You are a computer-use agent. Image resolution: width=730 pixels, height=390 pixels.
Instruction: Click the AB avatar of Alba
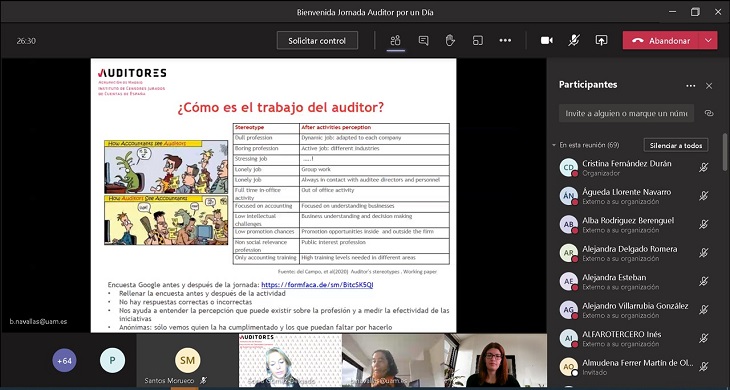pos(568,224)
